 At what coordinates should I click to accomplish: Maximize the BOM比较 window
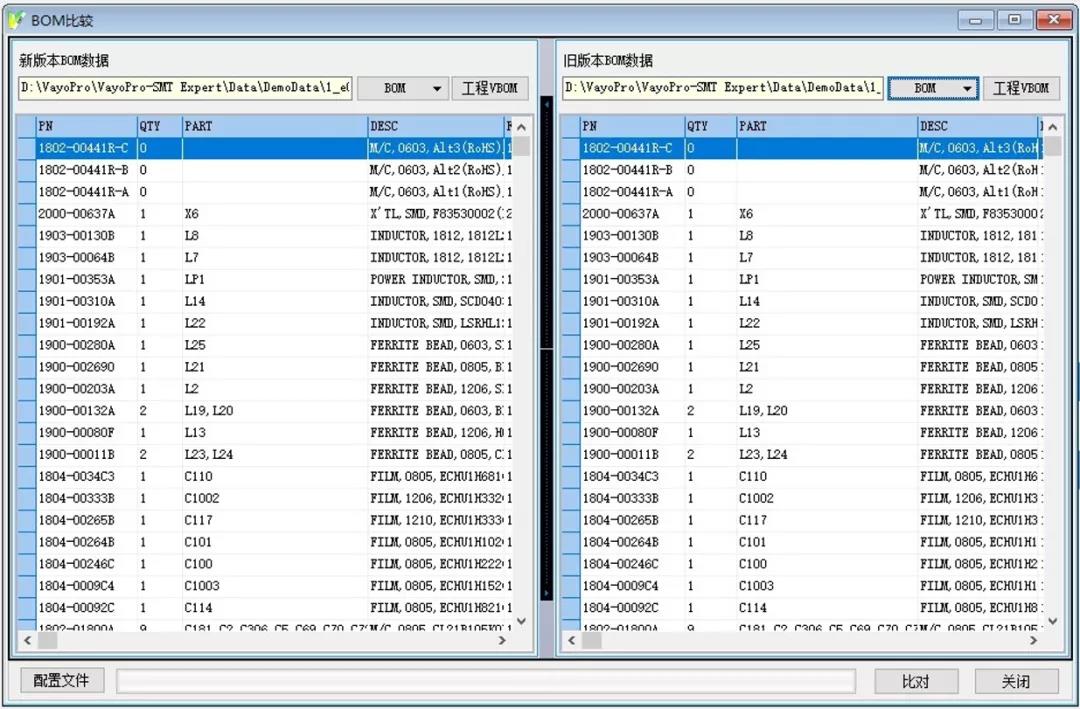pyautogui.click(x=1014, y=19)
